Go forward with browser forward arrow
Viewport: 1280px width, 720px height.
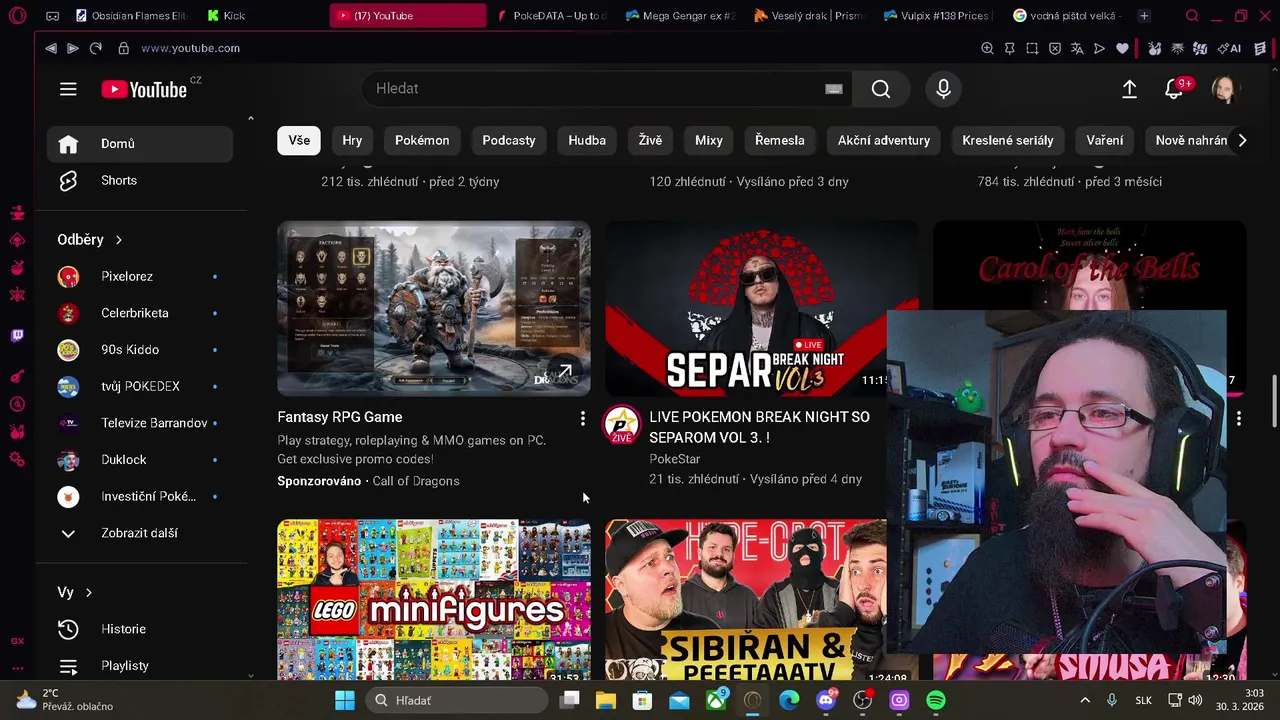73,48
